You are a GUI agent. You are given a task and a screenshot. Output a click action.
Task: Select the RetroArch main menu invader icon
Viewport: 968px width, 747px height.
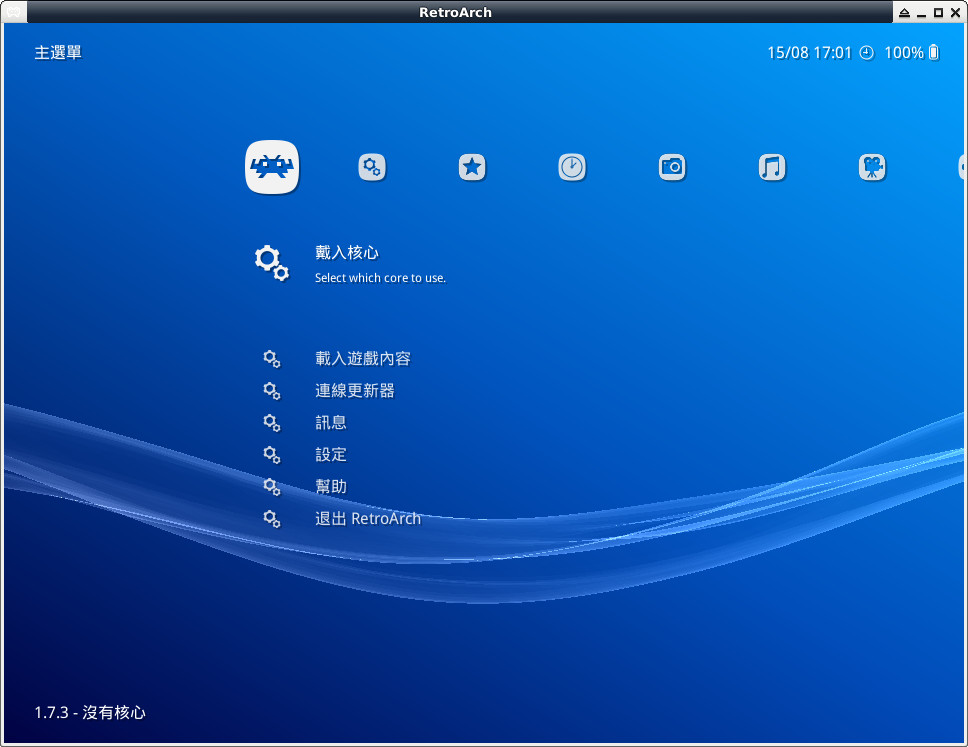click(272, 167)
